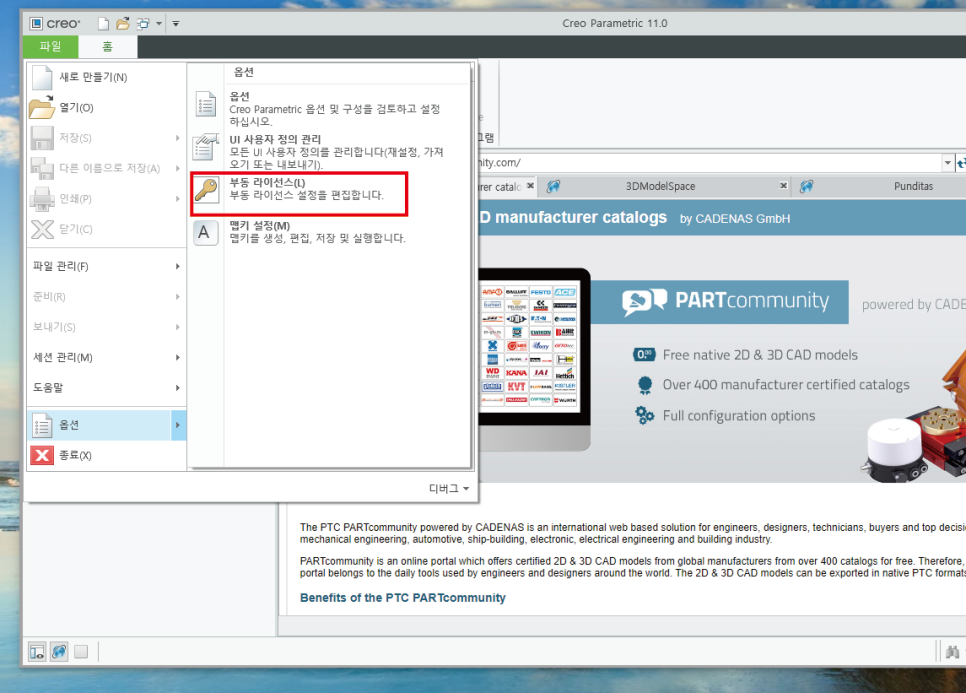Close the 3DModelSpace browser tab
This screenshot has width=966, height=693.
point(783,185)
